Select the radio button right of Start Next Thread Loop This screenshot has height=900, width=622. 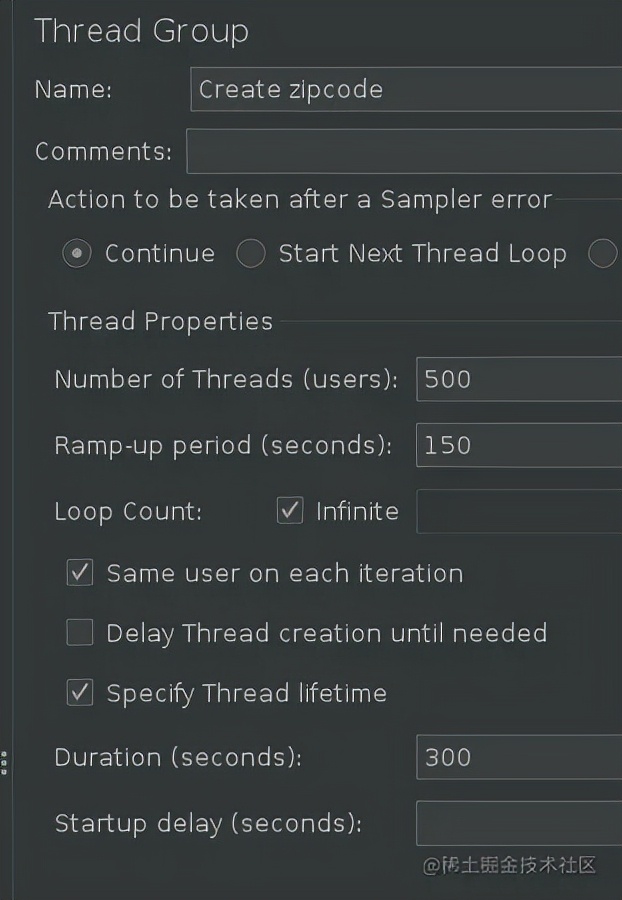coord(602,254)
